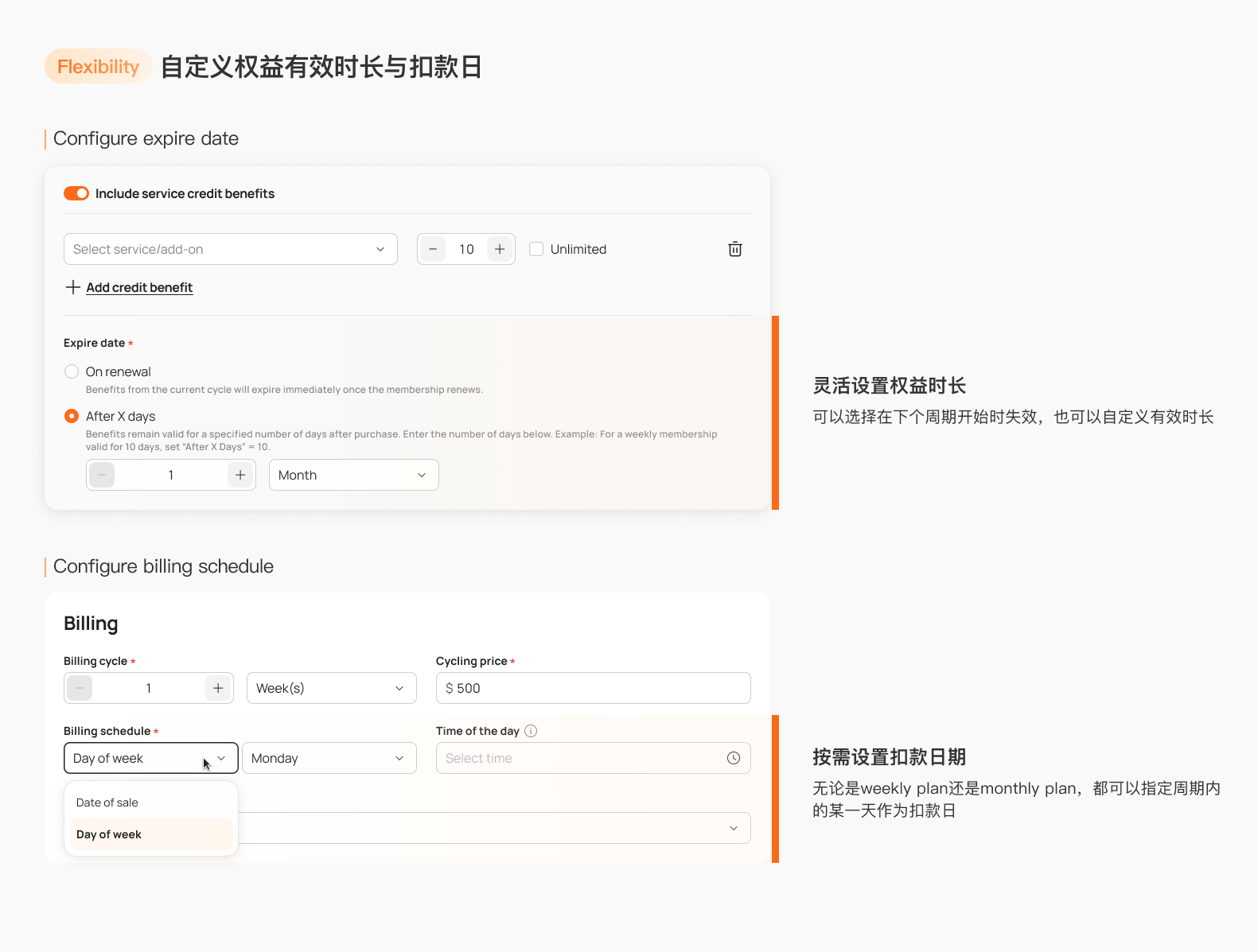Viewport: 1258px width, 952px height.
Task: Delete the credit benefit row with trash icon
Action: (x=735, y=249)
